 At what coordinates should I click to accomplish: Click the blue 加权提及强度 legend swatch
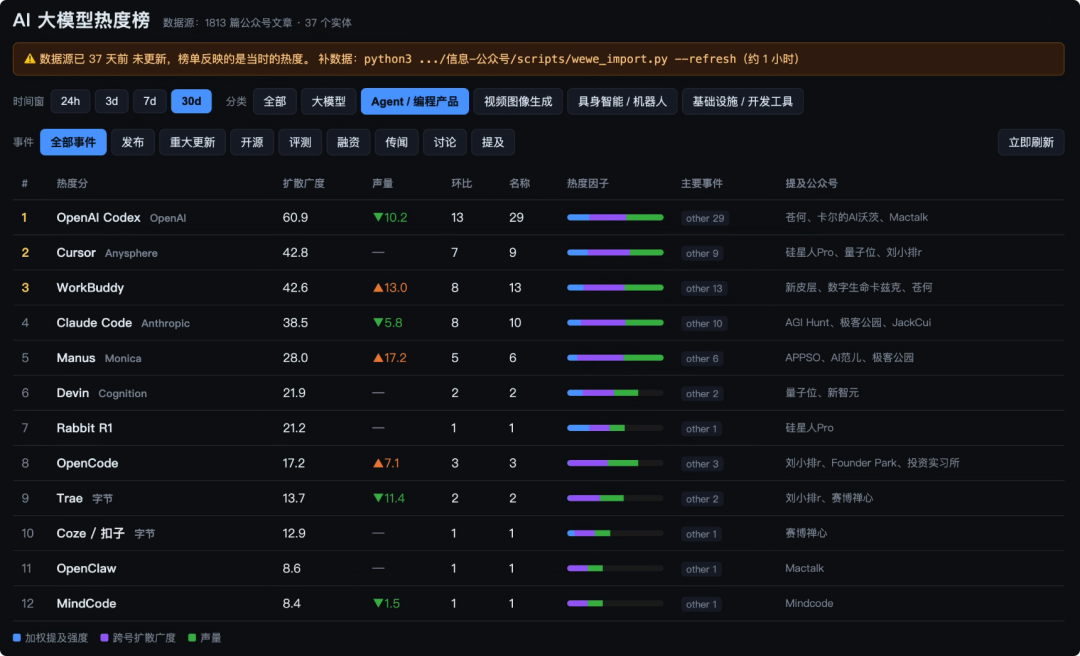(x=17, y=639)
